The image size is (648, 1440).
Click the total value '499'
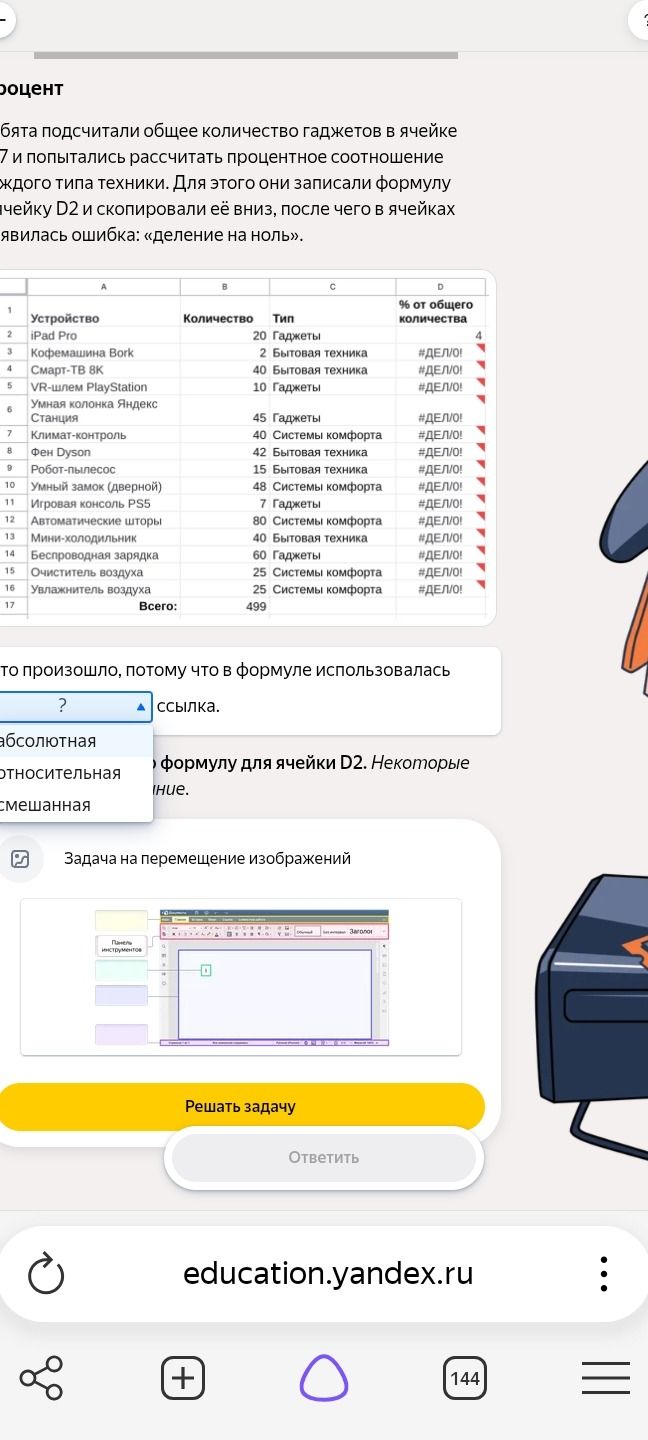(256, 606)
